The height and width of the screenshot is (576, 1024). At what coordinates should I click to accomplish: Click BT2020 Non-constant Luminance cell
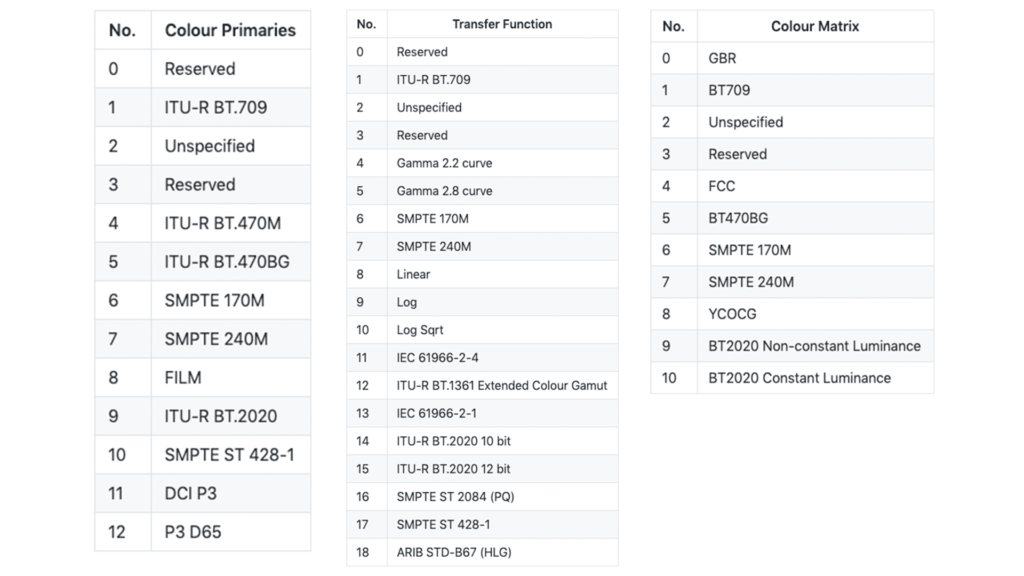pyautogui.click(x=814, y=346)
